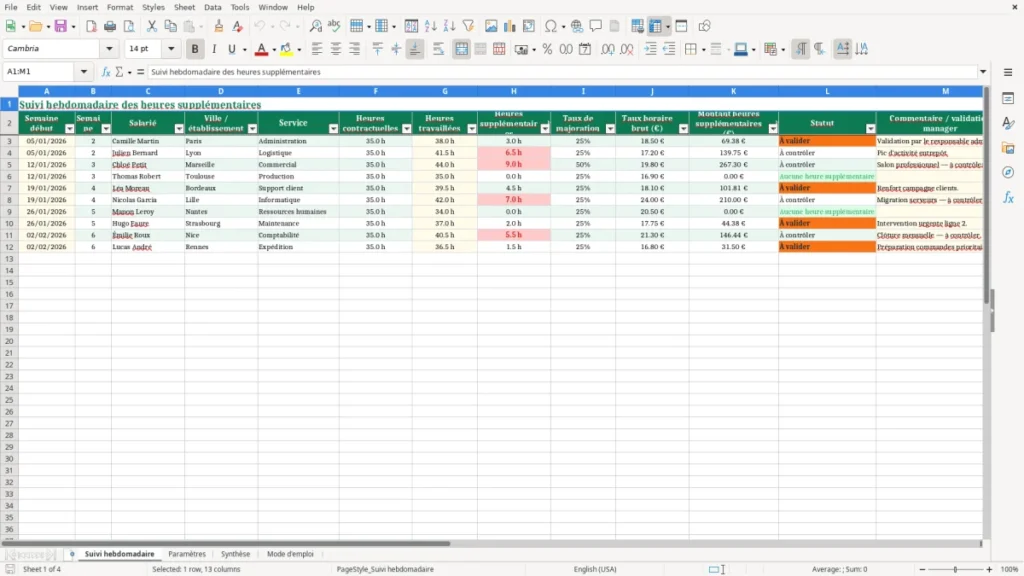Click the Insert chart icon
Screen dimensions: 1024x576
[x=509, y=26]
